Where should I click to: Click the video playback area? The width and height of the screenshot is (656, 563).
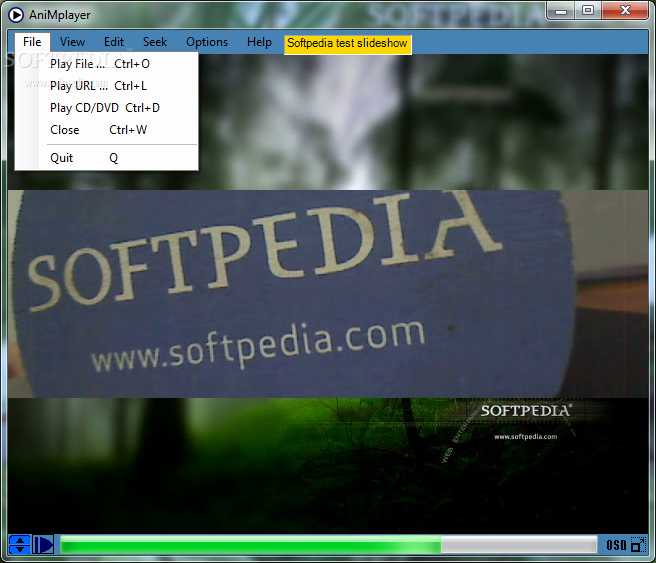(x=328, y=294)
